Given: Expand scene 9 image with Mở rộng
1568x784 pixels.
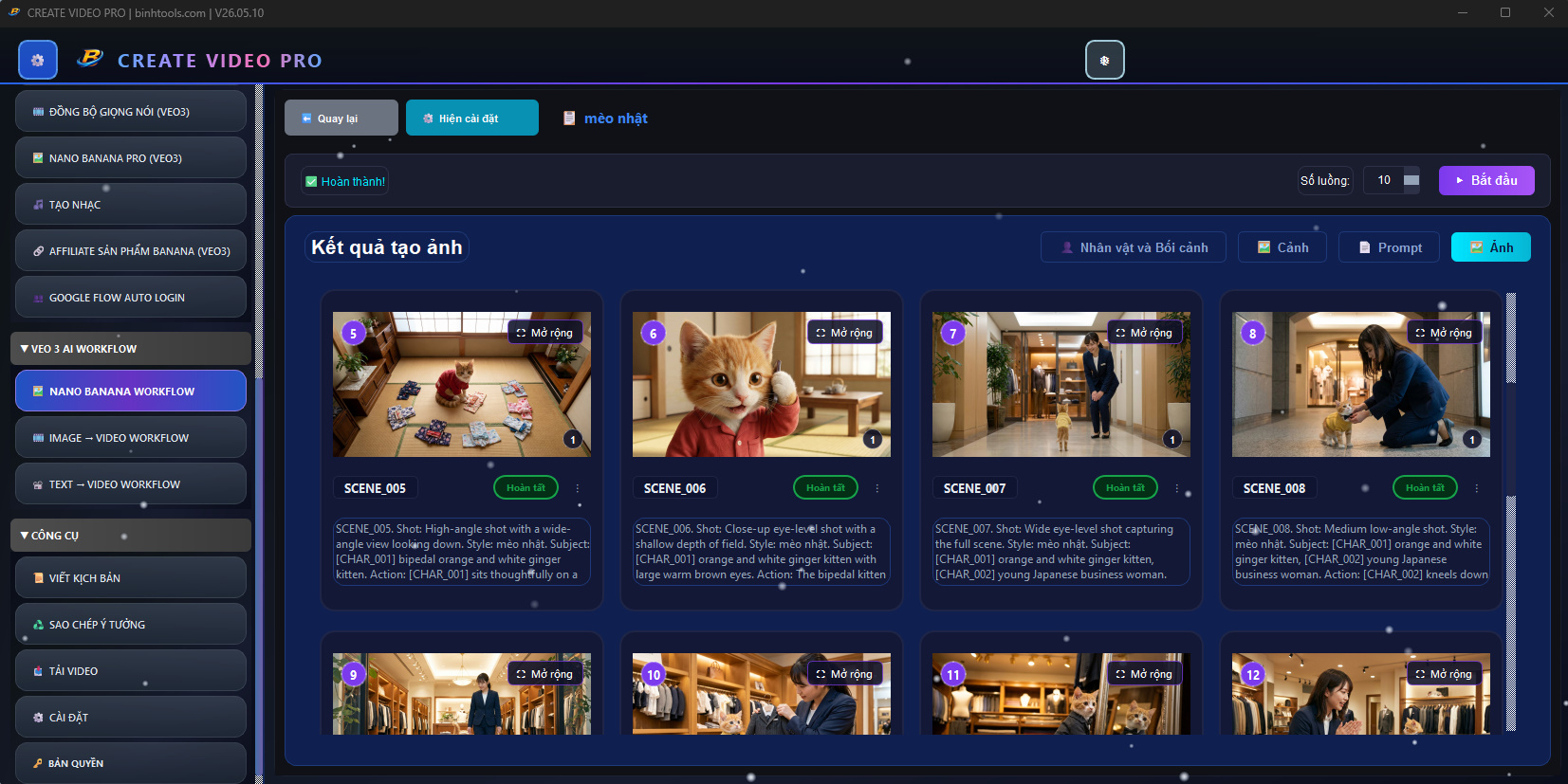Looking at the screenshot, I should point(544,674).
